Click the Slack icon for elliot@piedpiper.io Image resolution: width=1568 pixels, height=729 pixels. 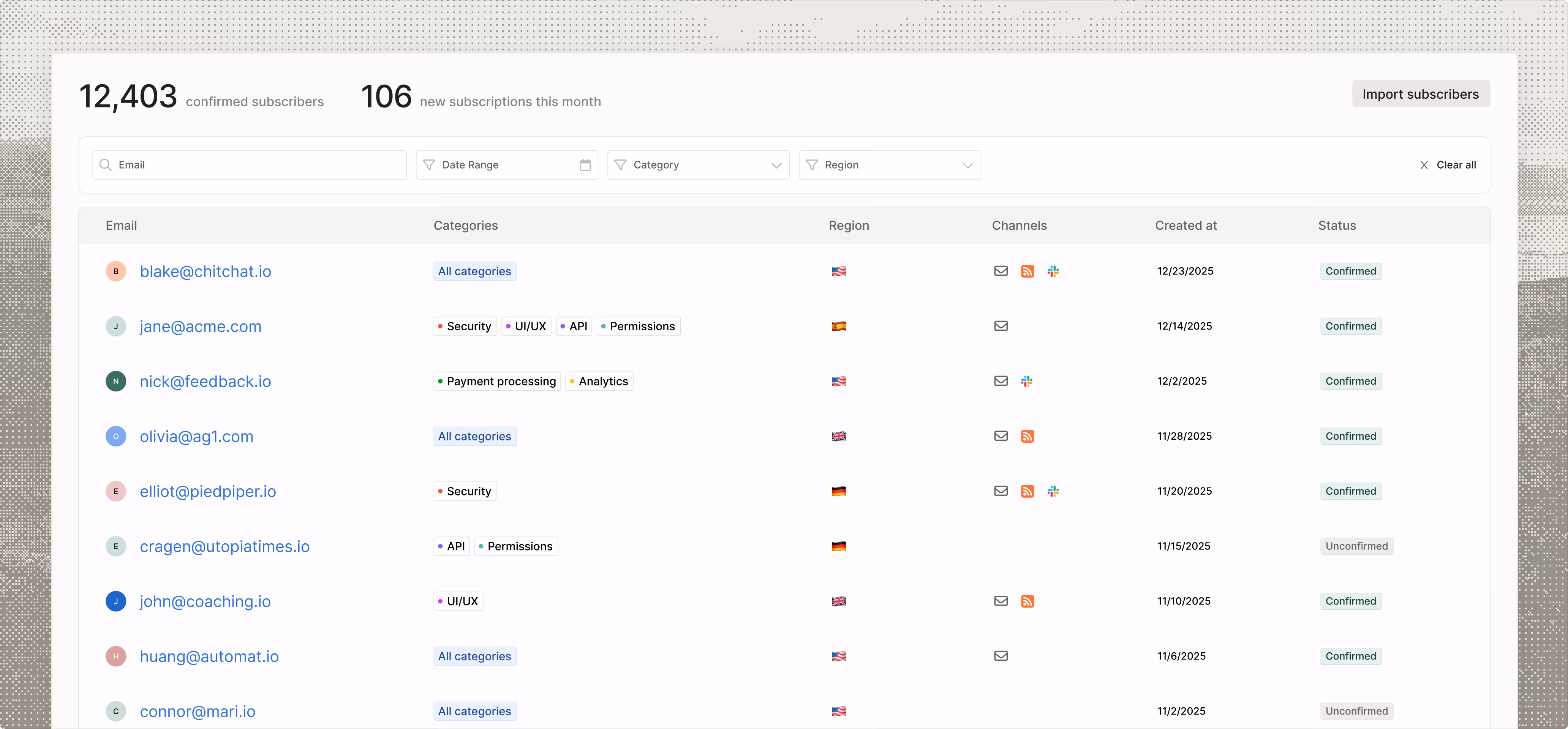[1053, 491]
